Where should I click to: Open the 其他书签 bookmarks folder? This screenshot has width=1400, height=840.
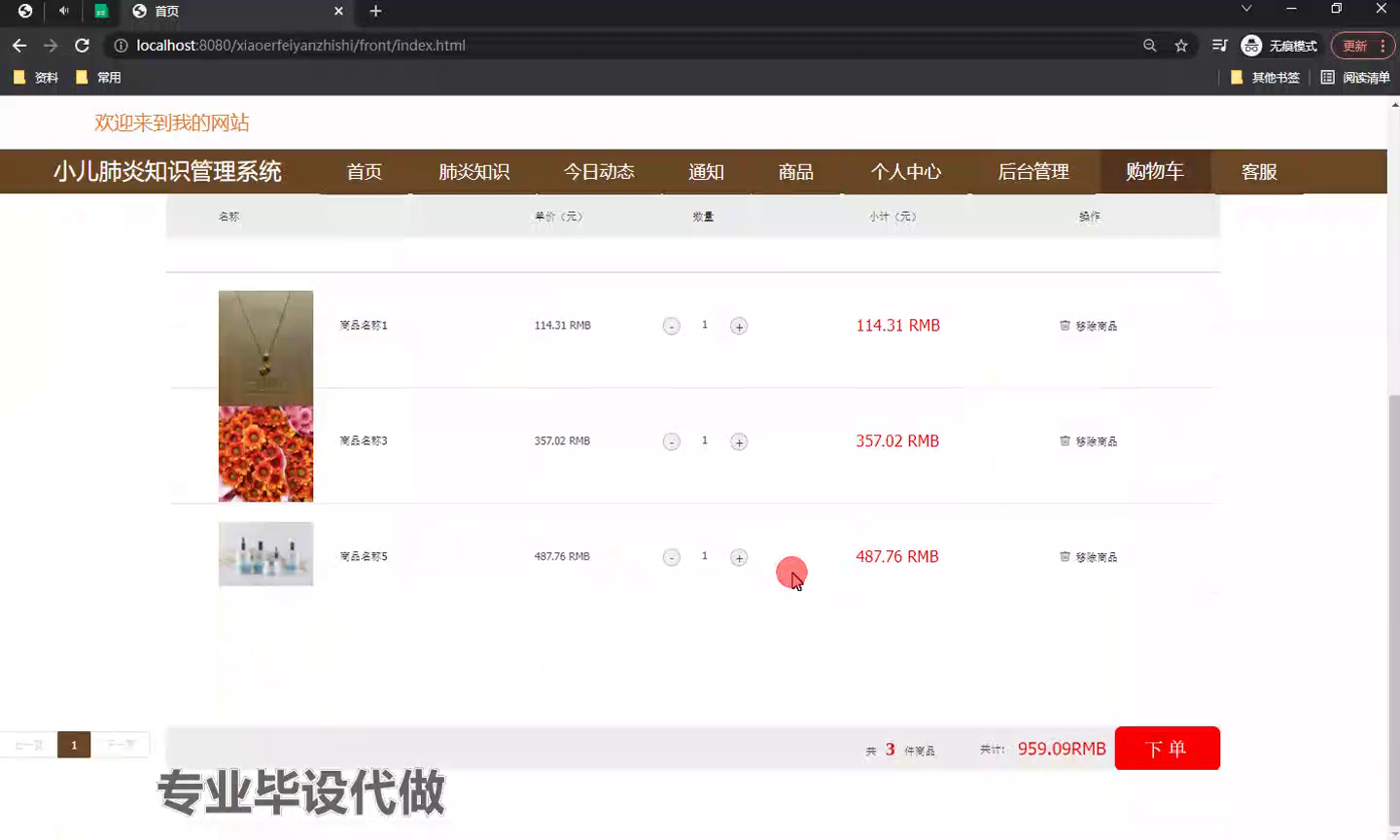tap(1265, 78)
